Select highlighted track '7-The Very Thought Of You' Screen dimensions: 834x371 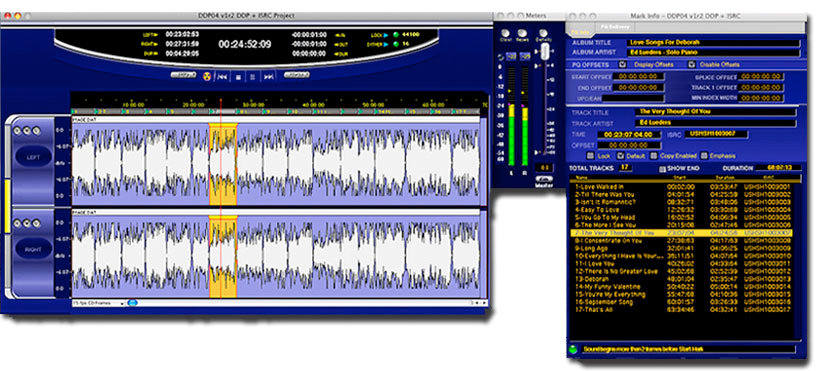coord(681,233)
